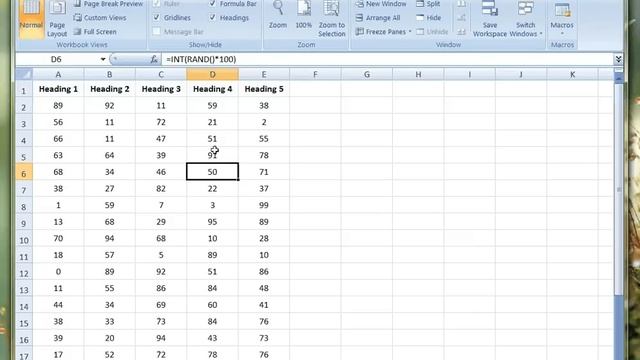Select cell E8 containing 99

(x=264, y=205)
